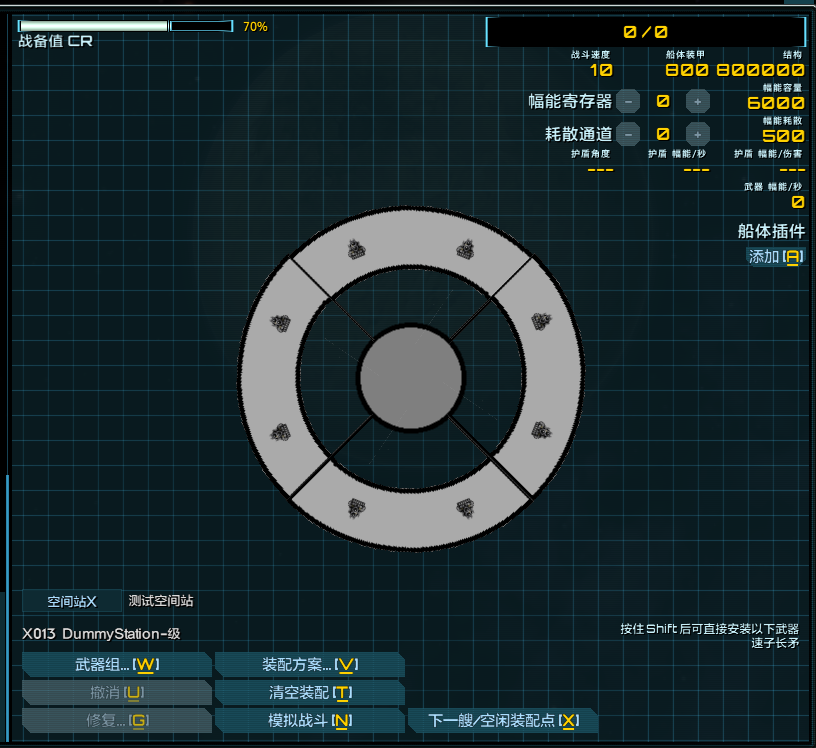The width and height of the screenshot is (816, 748).
Task: Switch to the 空间站X tab
Action: [x=72, y=601]
